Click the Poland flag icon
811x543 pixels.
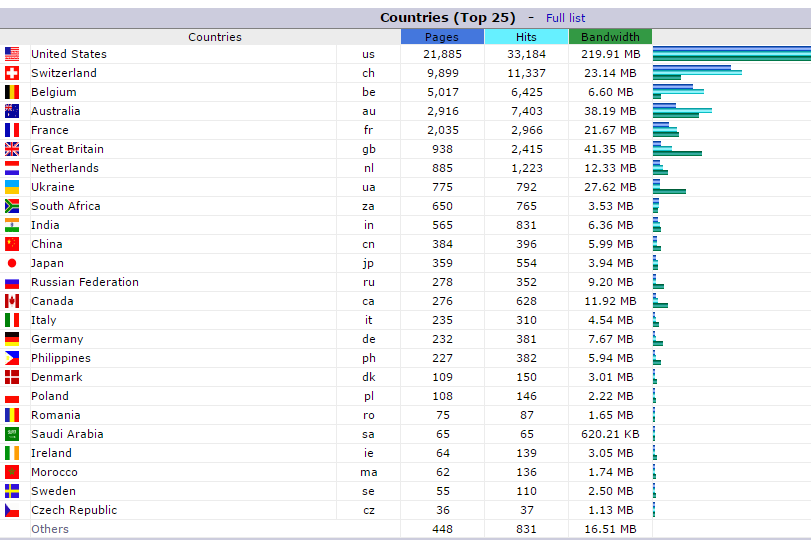click(12, 396)
